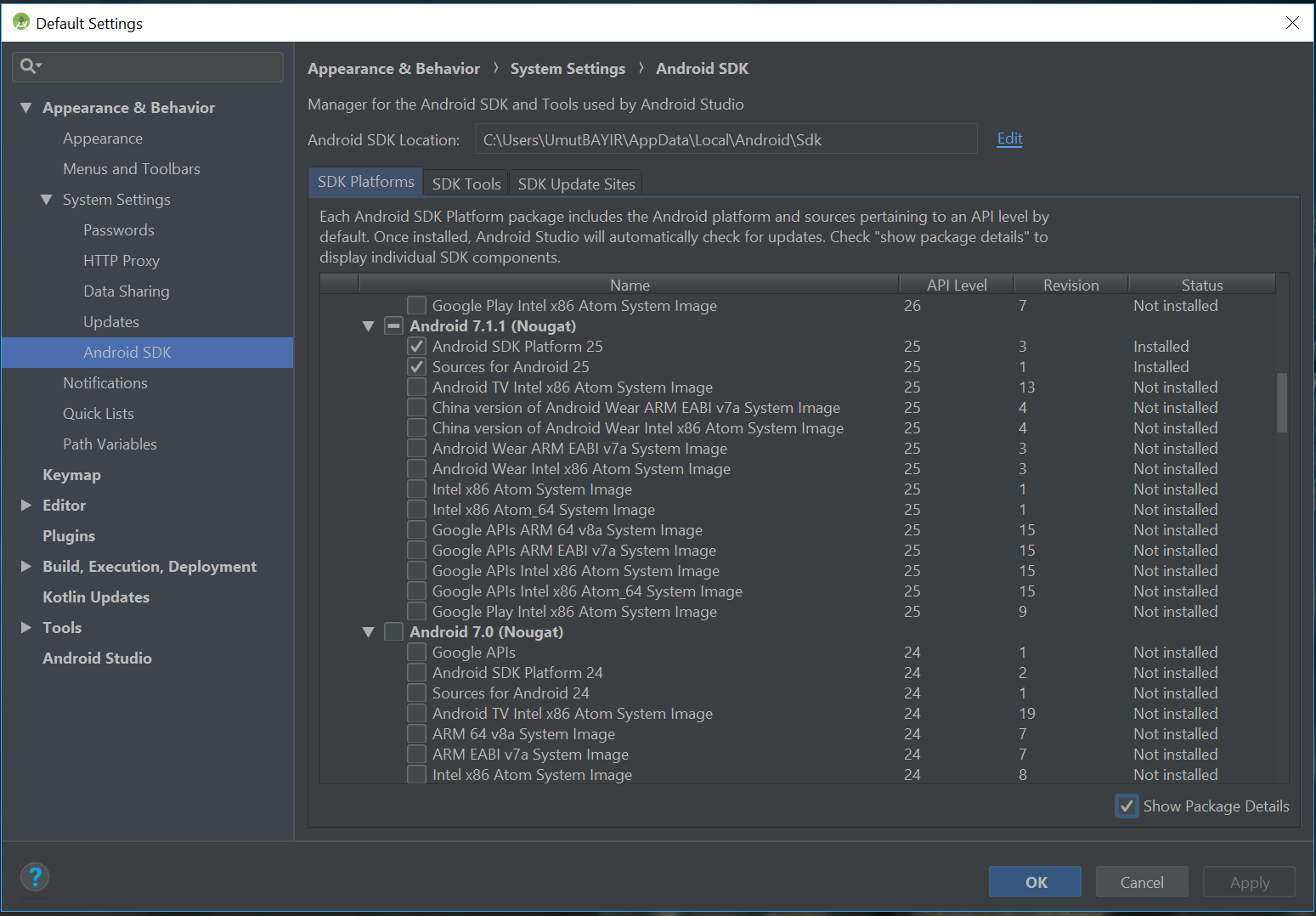Collapse Android 7.0 (Nougat) group
This screenshot has height=916, width=1316.
368,632
